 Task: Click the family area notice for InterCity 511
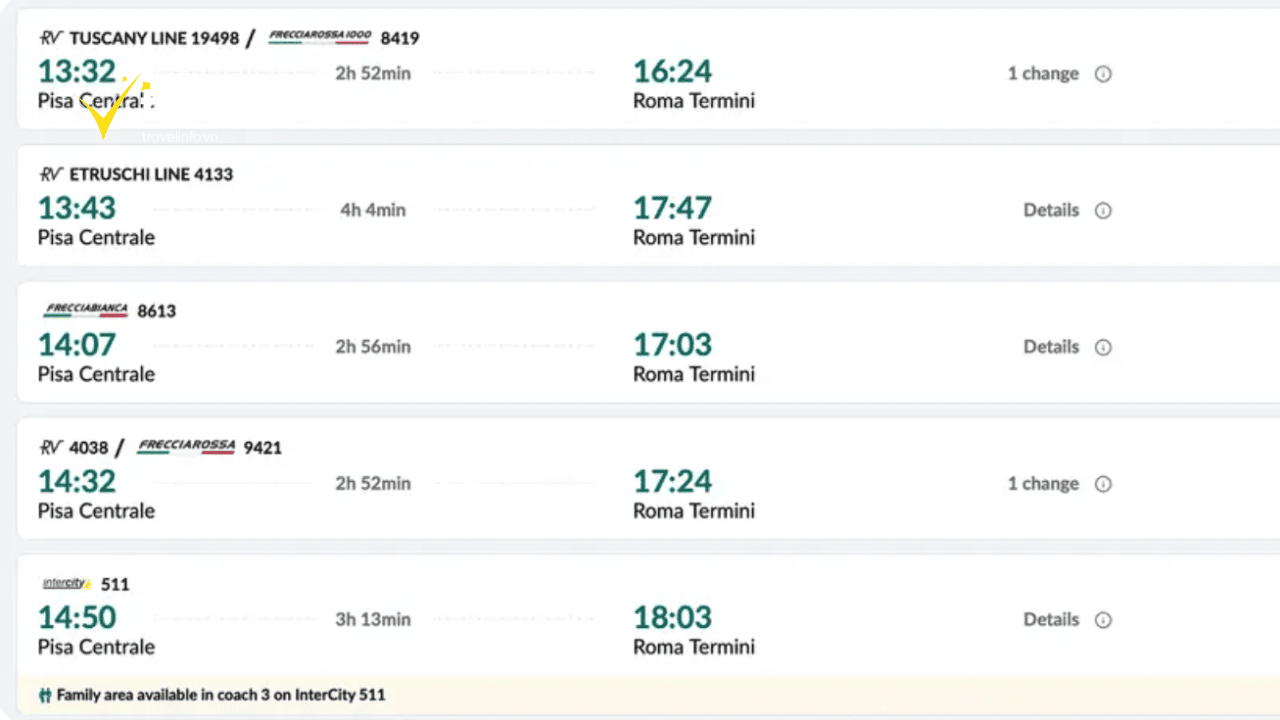[648, 694]
